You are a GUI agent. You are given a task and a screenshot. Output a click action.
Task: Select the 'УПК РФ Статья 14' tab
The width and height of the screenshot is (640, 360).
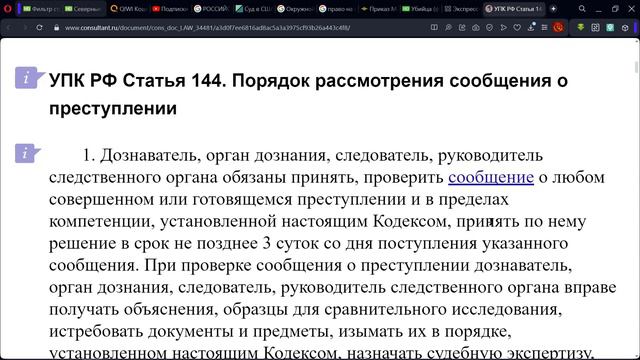click(x=514, y=9)
